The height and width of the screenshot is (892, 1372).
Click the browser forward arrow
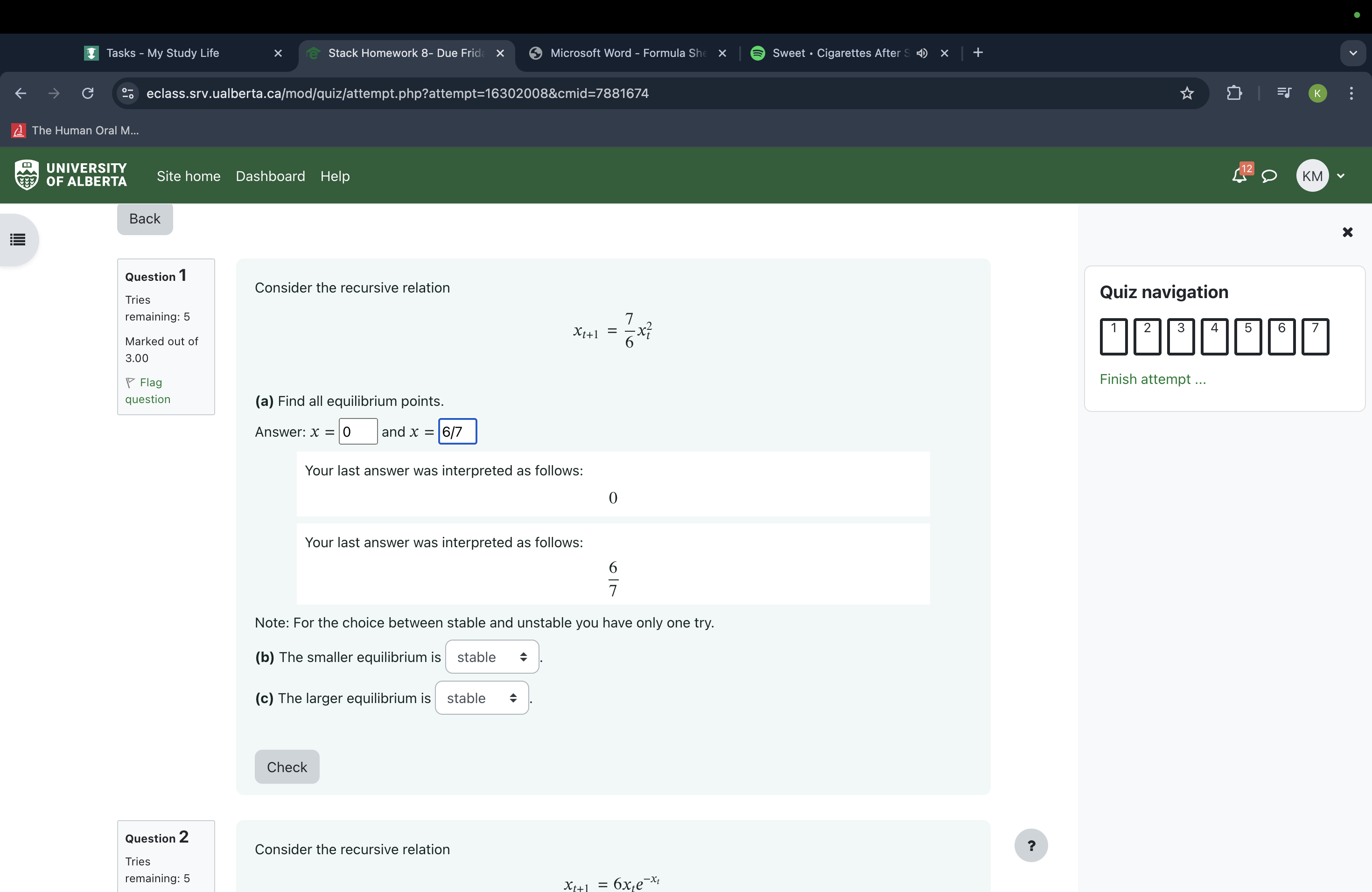pyautogui.click(x=54, y=93)
